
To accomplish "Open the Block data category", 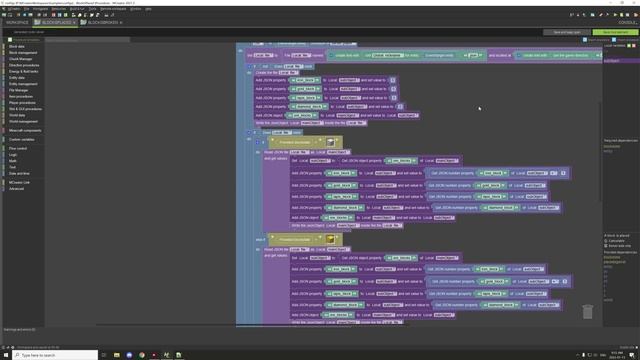I will pos(17,47).
